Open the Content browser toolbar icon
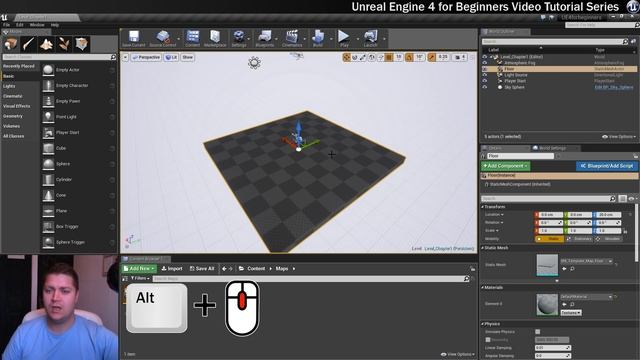640x360 pixels. pyautogui.click(x=192, y=37)
